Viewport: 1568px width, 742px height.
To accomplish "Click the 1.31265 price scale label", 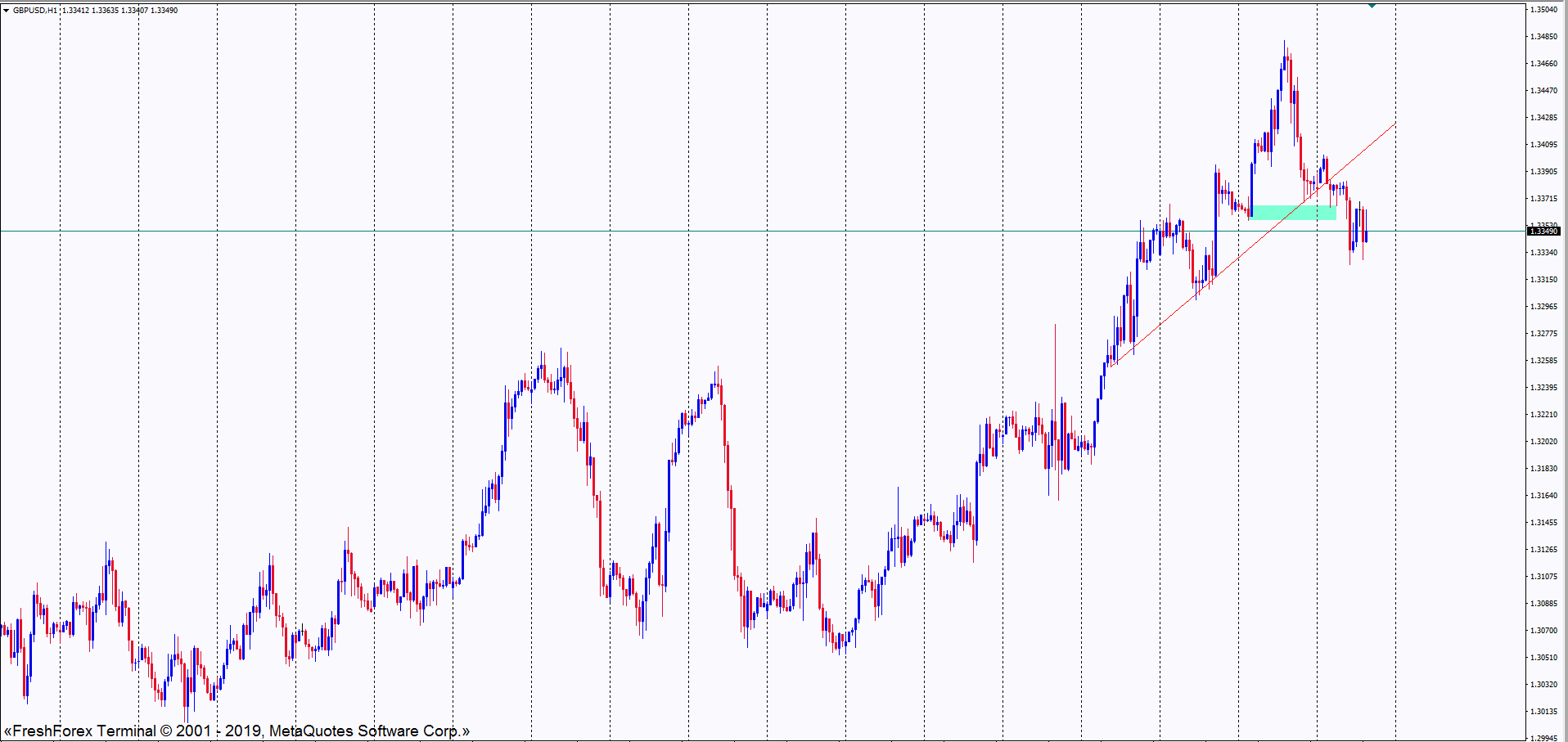I will pyautogui.click(x=1543, y=550).
